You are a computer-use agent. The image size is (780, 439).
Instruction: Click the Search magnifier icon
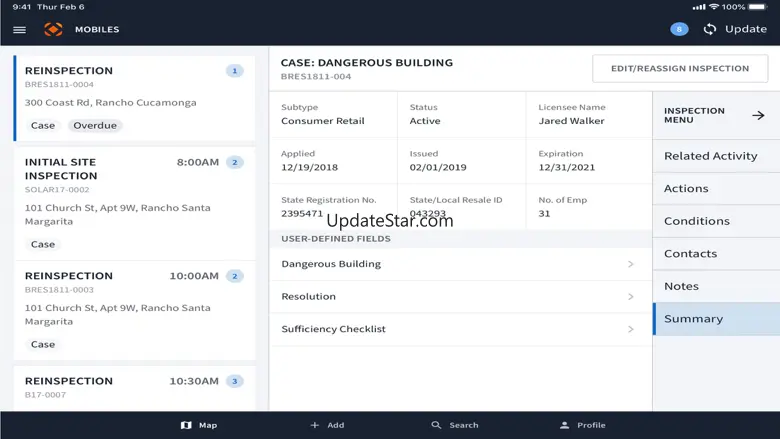[x=436, y=425]
